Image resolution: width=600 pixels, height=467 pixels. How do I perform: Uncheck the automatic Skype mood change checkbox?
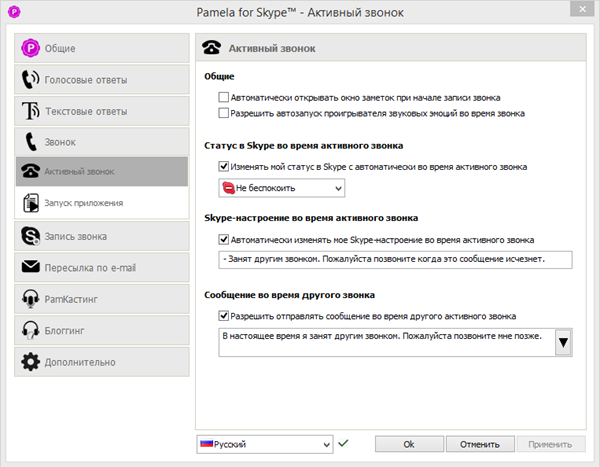[223, 240]
